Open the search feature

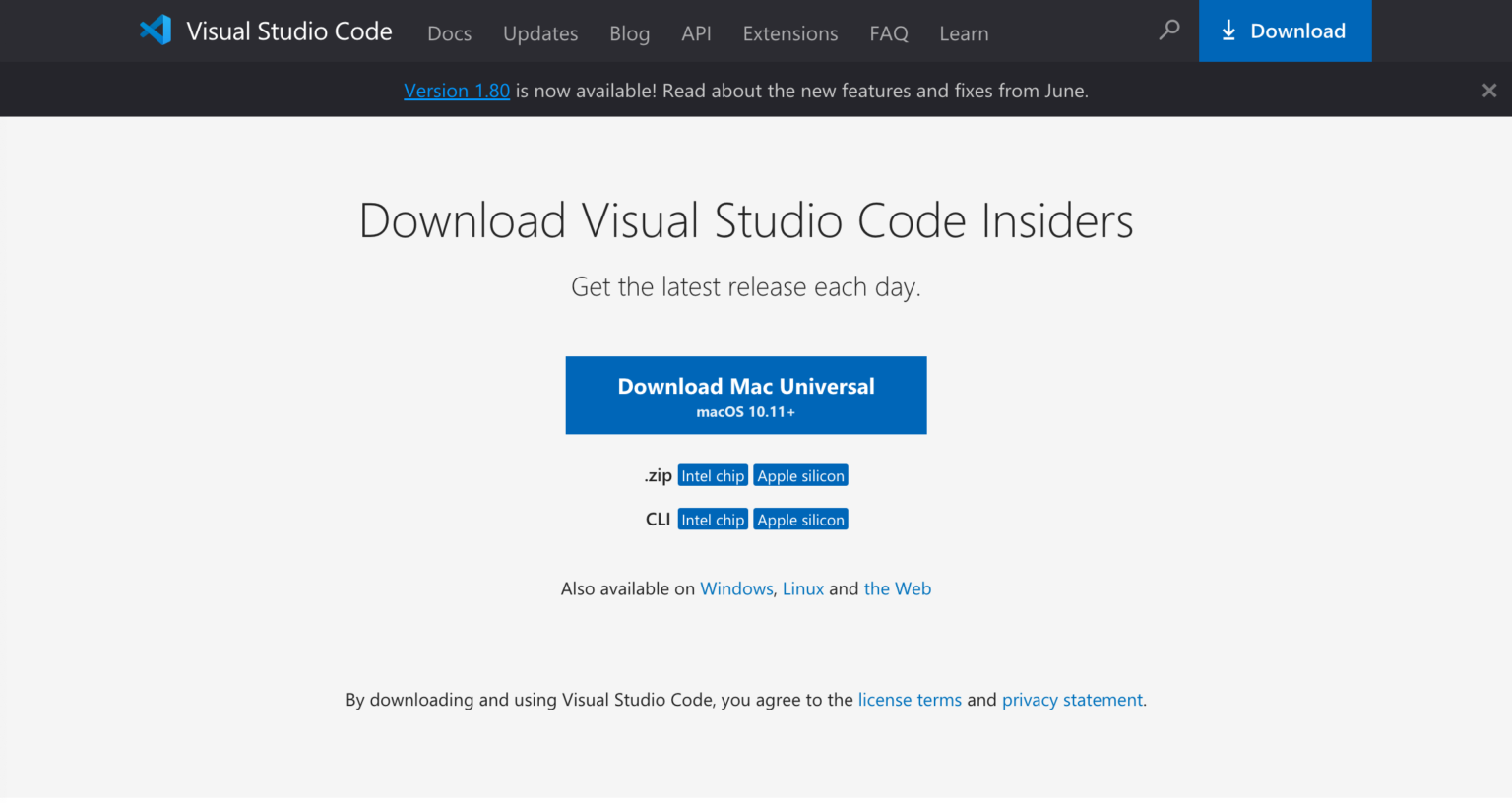[x=1168, y=31]
